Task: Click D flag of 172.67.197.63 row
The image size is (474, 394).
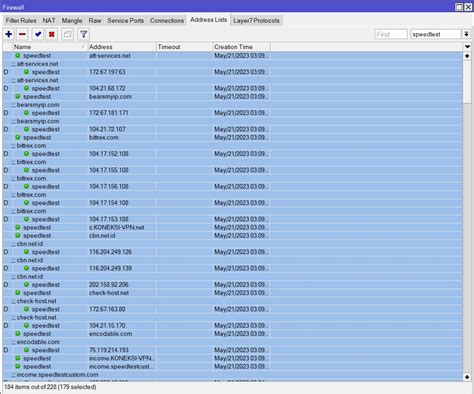Action: pyautogui.click(x=6, y=72)
